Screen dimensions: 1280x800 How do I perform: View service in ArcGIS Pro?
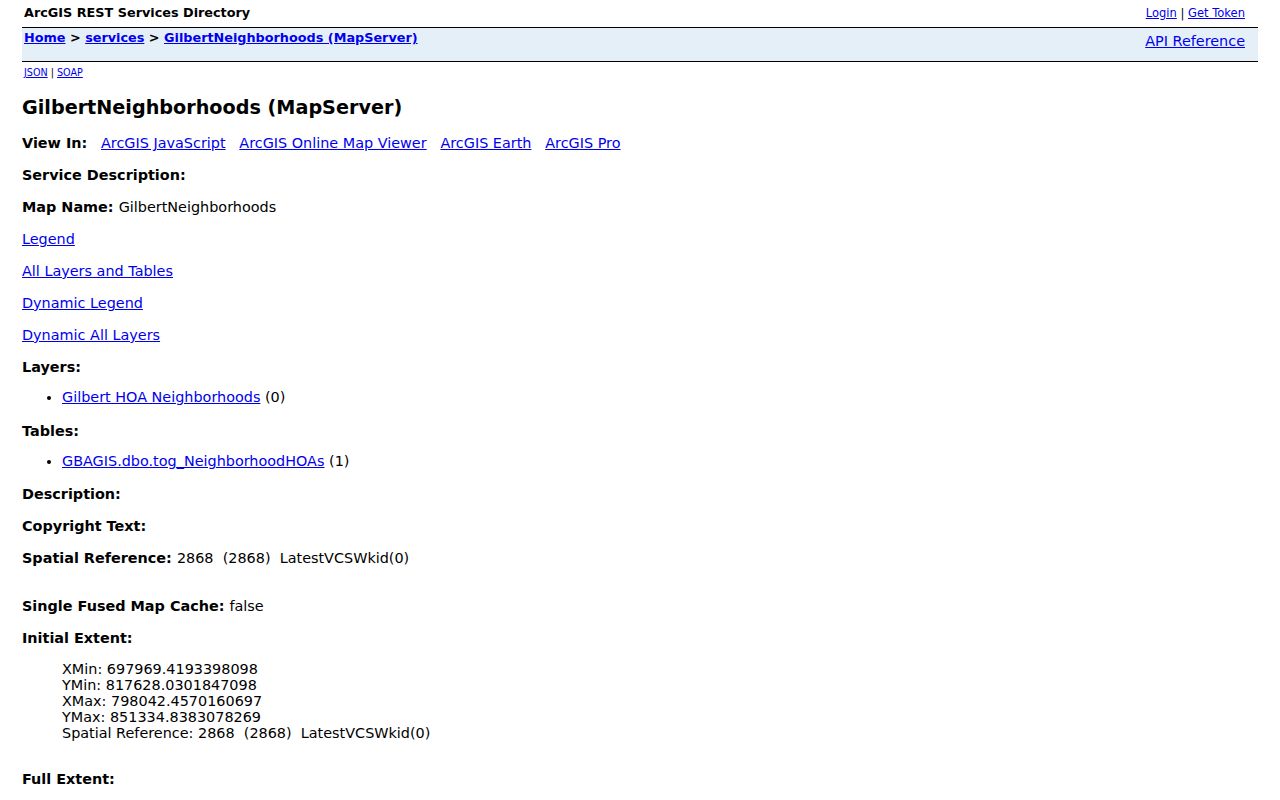pyautogui.click(x=583, y=143)
